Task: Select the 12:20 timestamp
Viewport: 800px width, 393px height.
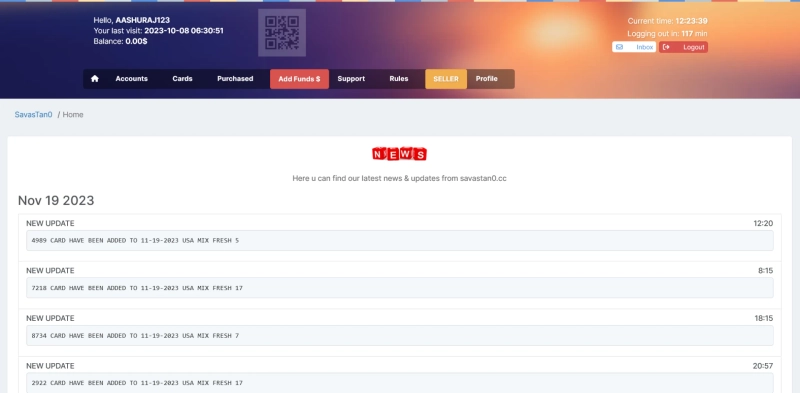Action: pos(763,223)
